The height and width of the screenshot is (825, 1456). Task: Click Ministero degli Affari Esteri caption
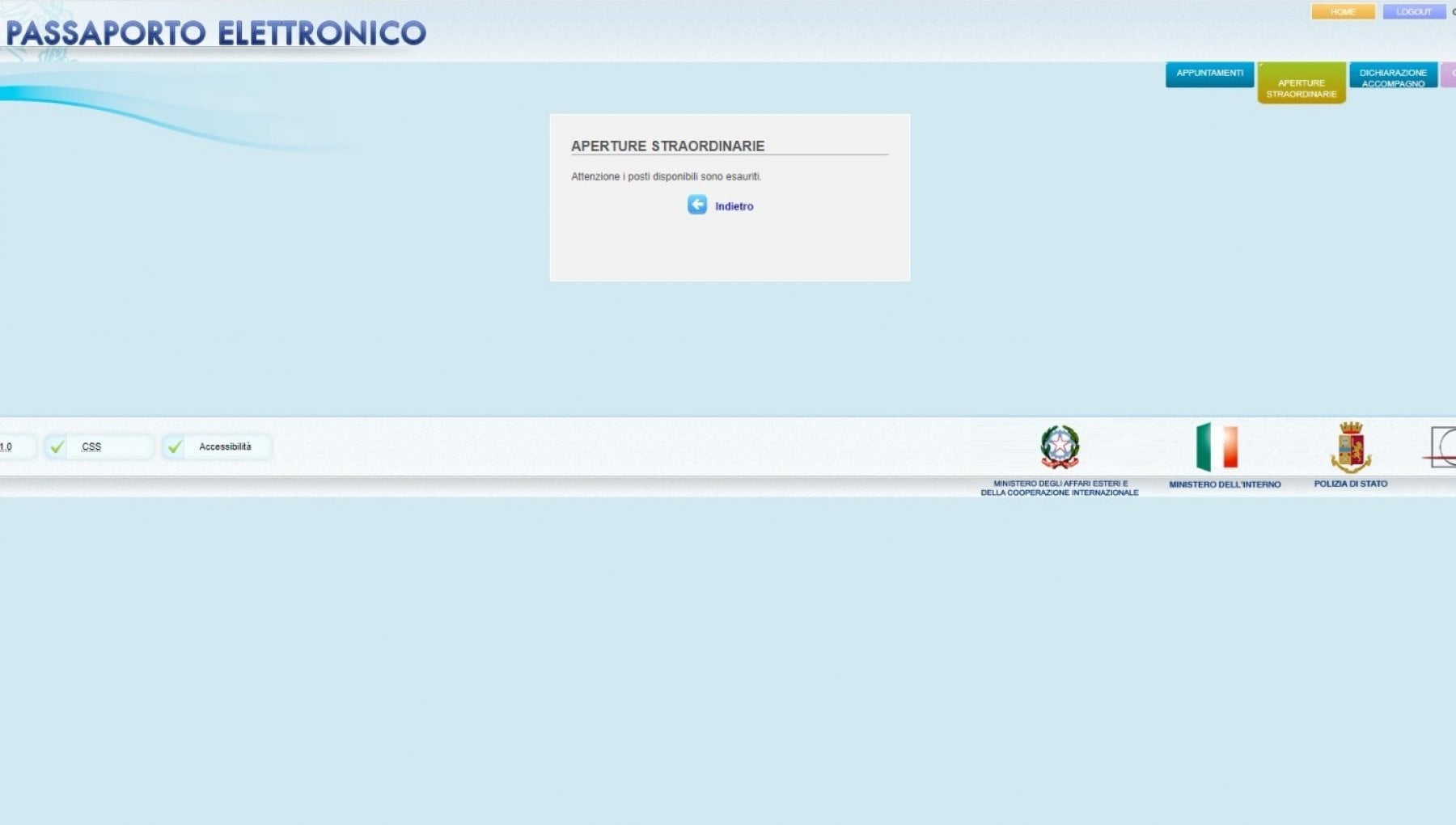point(1060,488)
